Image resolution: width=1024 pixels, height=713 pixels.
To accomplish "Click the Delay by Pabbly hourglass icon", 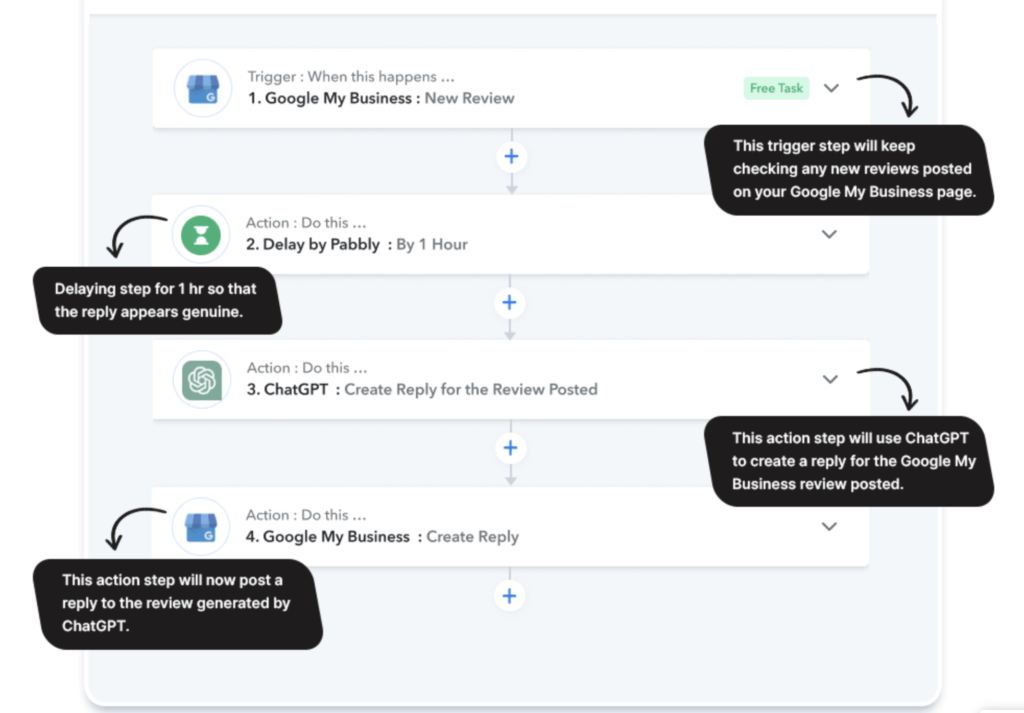I will (200, 235).
